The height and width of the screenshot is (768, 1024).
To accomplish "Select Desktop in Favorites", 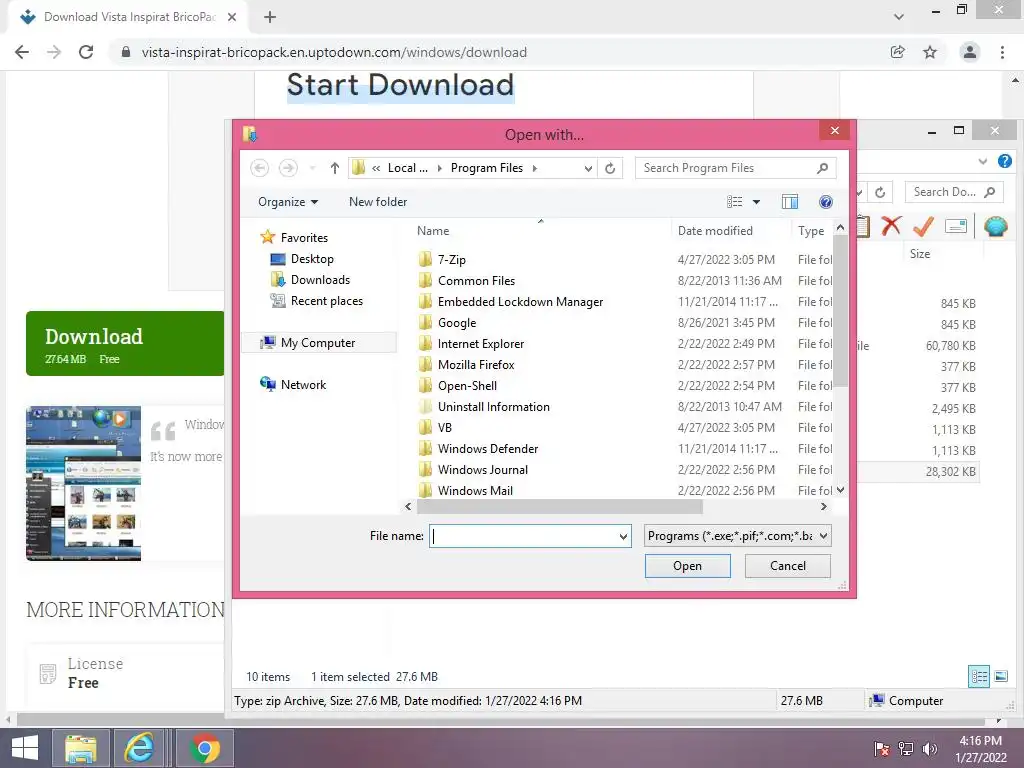I will [312, 259].
